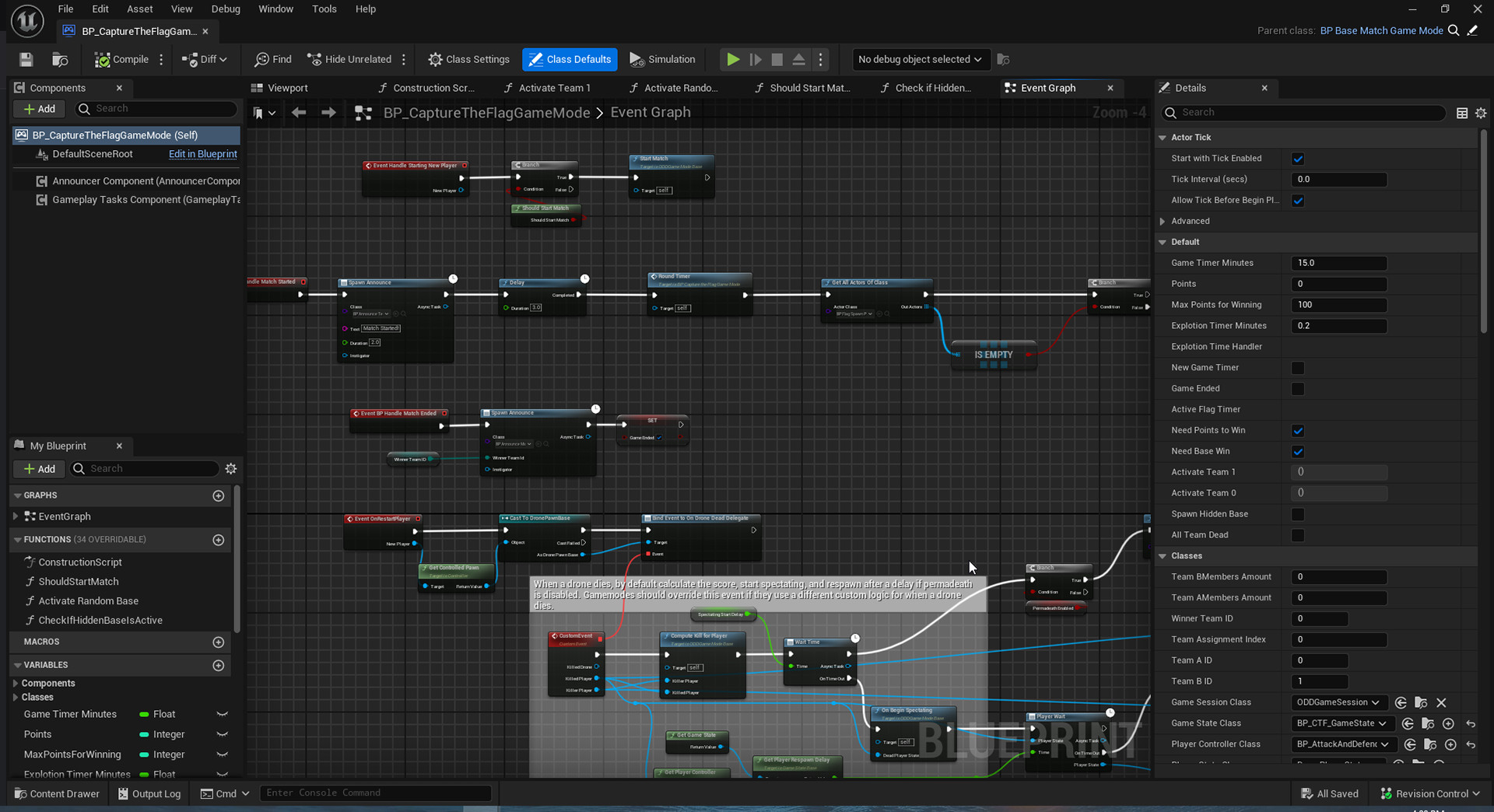Open Details panel settings gear
Image resolution: width=1494 pixels, height=812 pixels.
click(1481, 113)
